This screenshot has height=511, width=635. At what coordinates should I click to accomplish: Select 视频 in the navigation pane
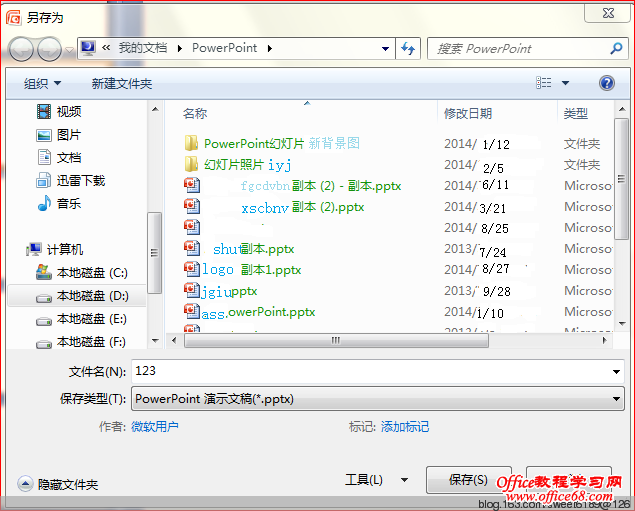click(x=59, y=111)
